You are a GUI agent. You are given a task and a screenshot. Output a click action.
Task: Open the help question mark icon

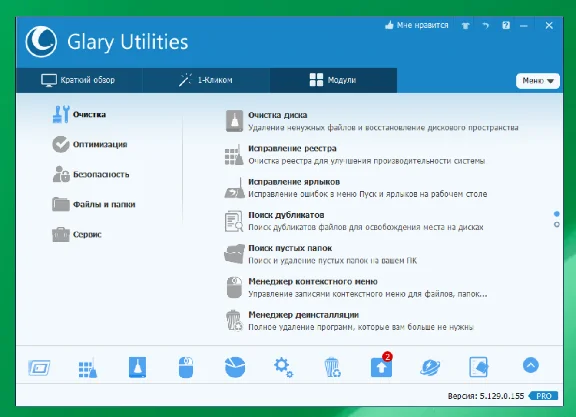pos(506,25)
